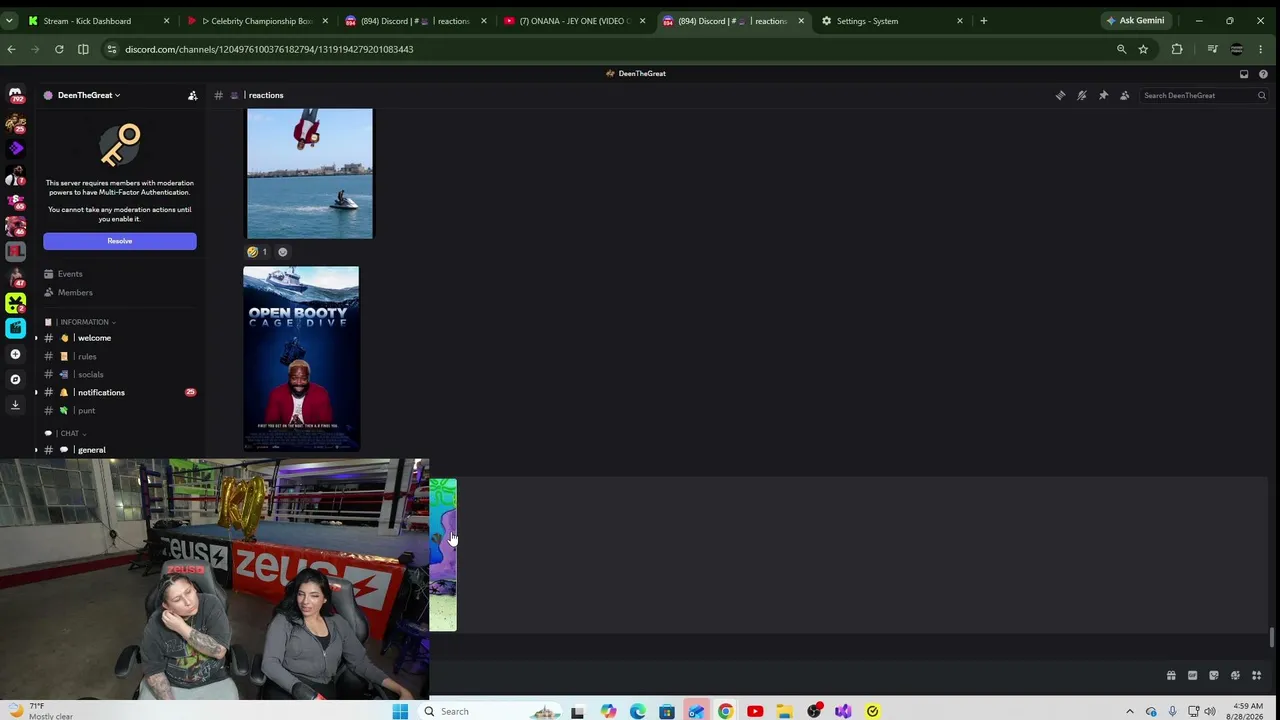
Task: Switch to the Stream - Kick Dashboard tab
Action: pyautogui.click(x=98, y=21)
